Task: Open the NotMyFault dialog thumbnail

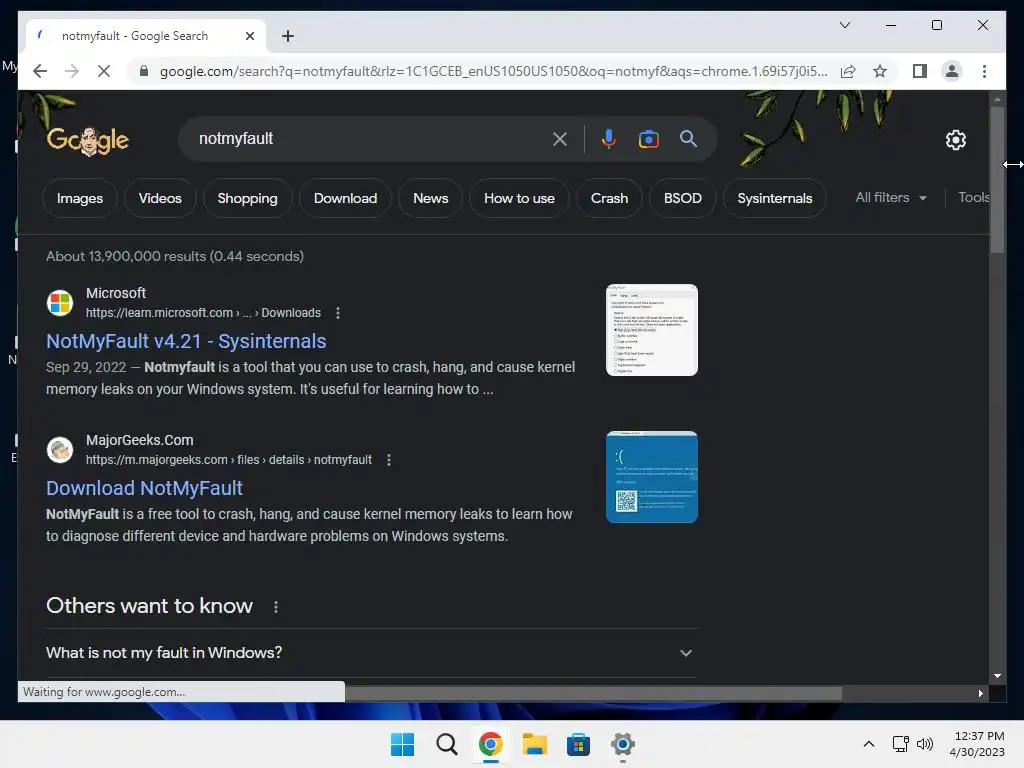Action: [x=652, y=330]
